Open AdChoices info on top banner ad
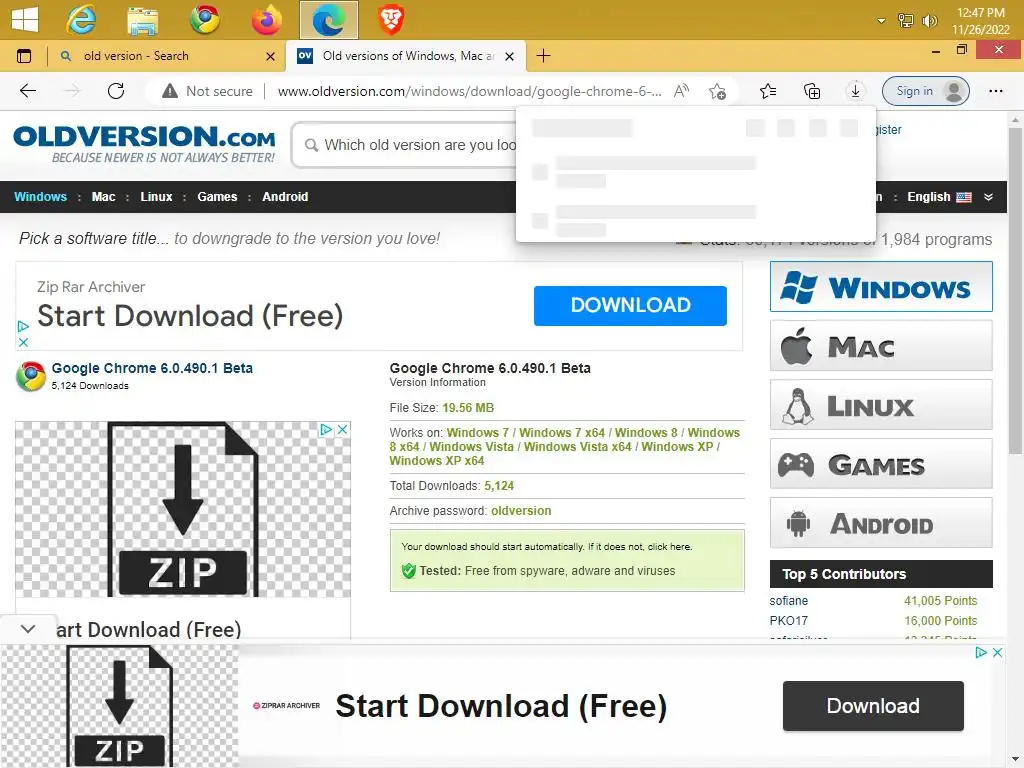1024x768 pixels. click(23, 326)
